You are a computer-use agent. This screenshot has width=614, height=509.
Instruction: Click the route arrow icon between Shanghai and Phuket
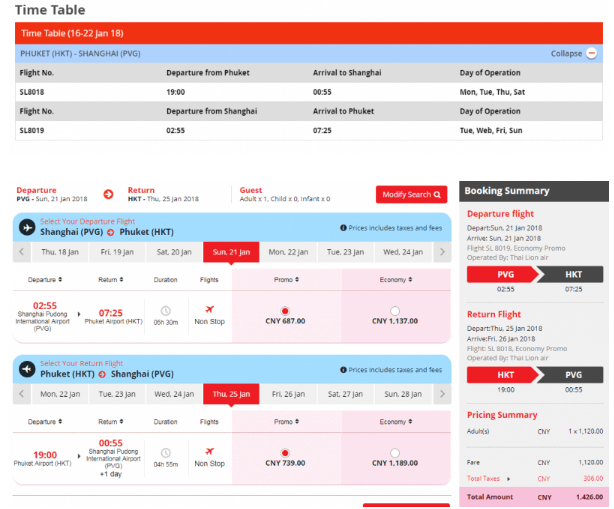111,232
